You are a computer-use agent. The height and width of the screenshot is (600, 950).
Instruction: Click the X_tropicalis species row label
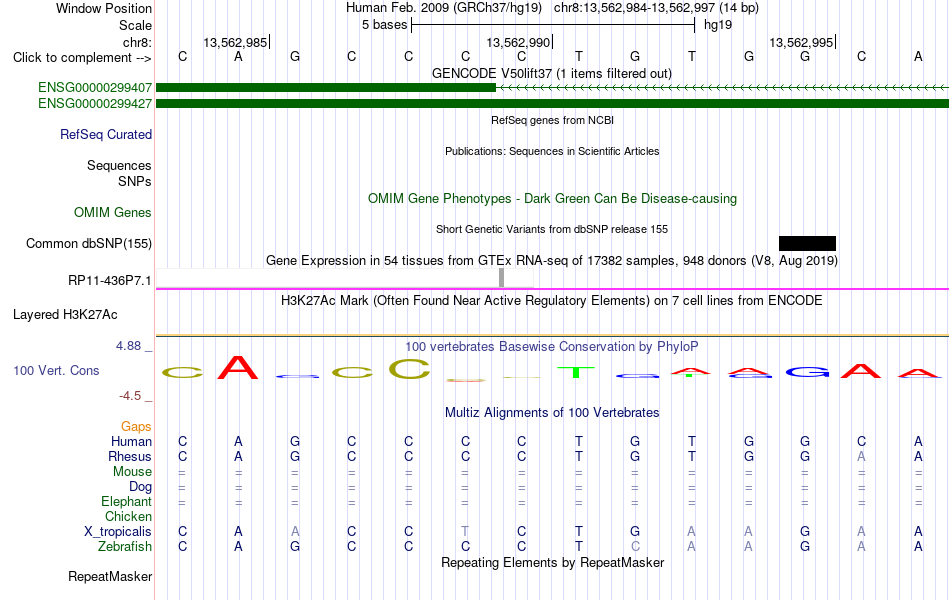pyautogui.click(x=118, y=532)
